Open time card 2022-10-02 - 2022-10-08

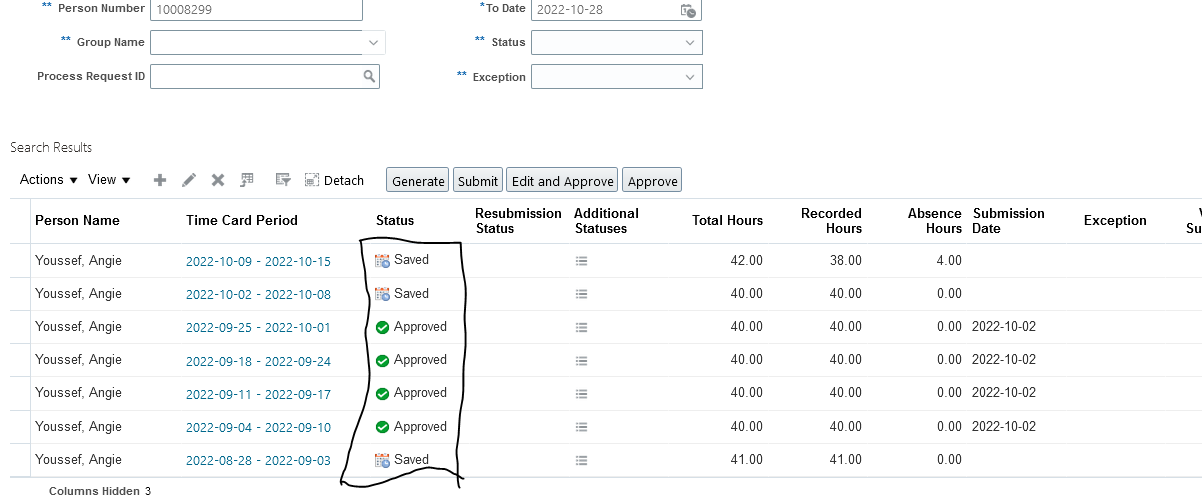coord(258,295)
